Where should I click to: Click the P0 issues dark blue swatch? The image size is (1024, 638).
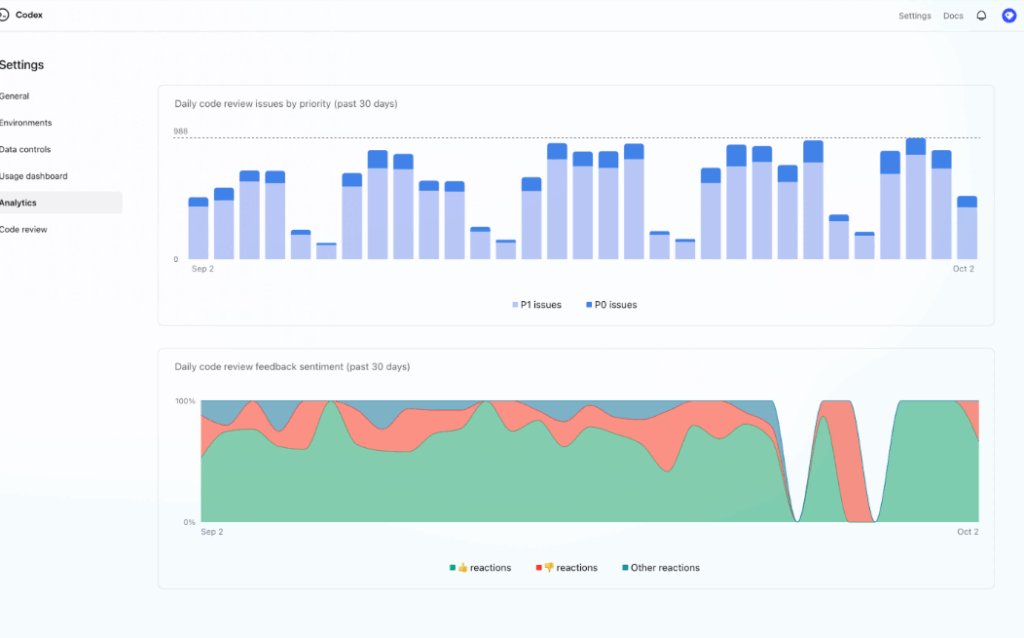tap(589, 305)
